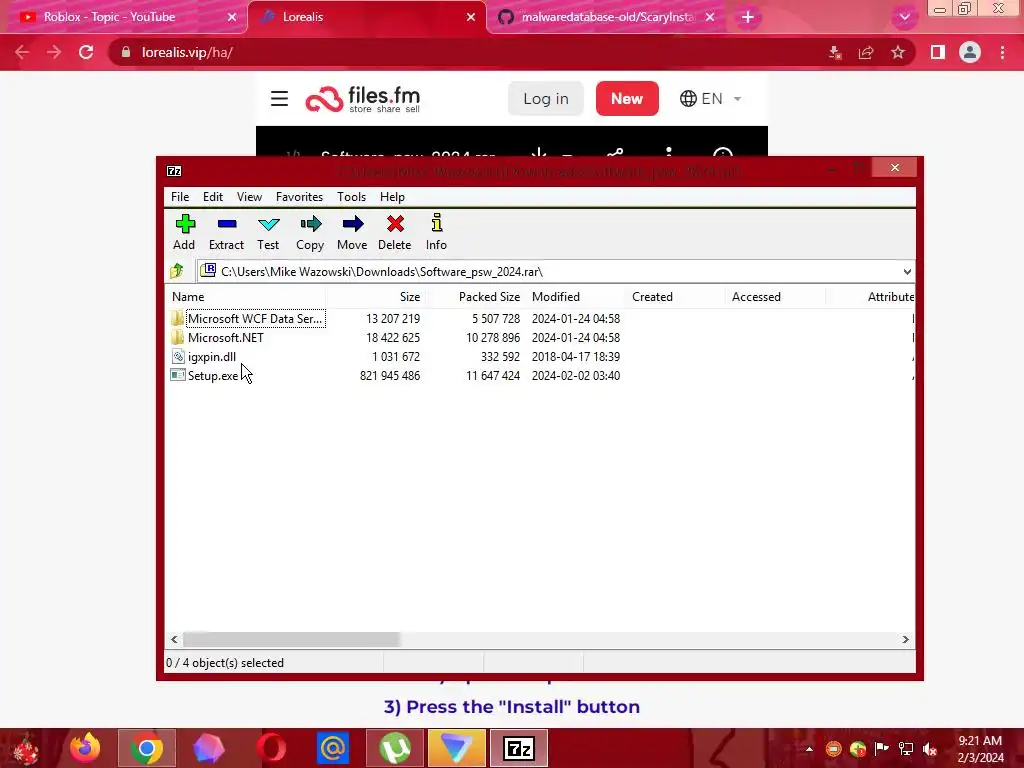Open the Edit menu

(213, 197)
